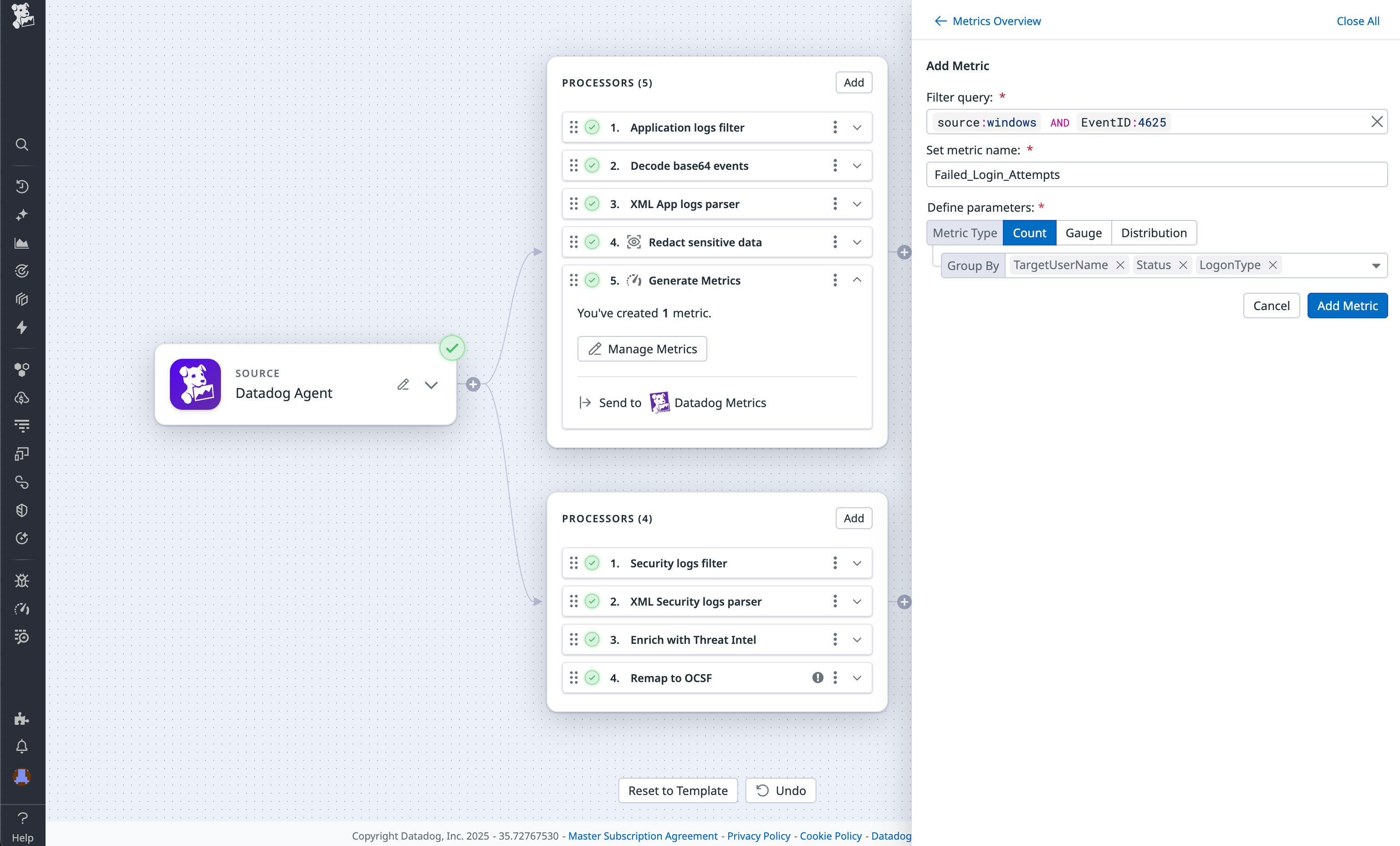The image size is (1400, 846).
Task: Click the Datadog logo at top left
Action: click(x=22, y=15)
